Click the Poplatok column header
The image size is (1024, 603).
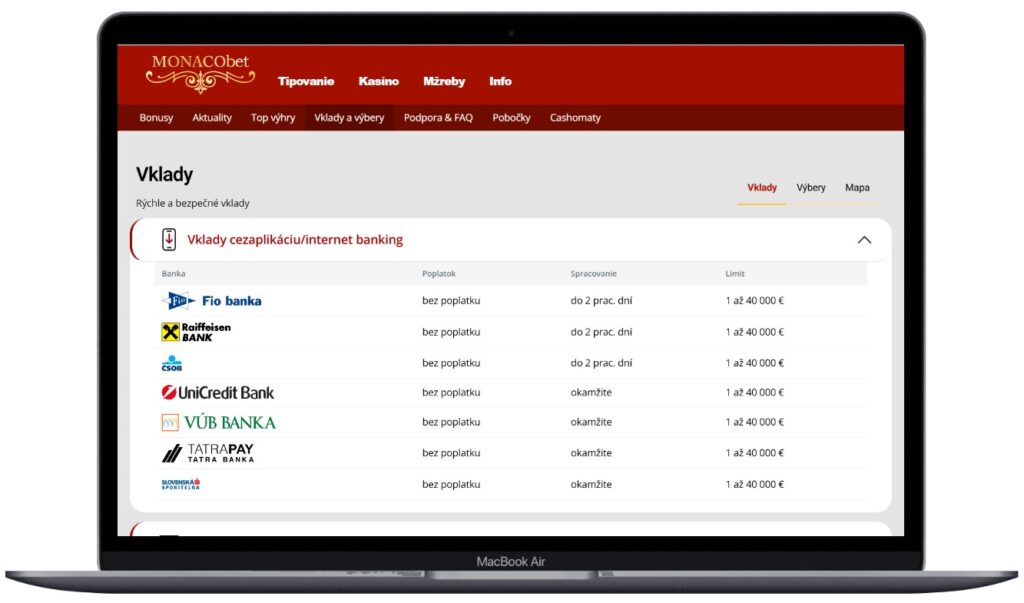click(439, 274)
